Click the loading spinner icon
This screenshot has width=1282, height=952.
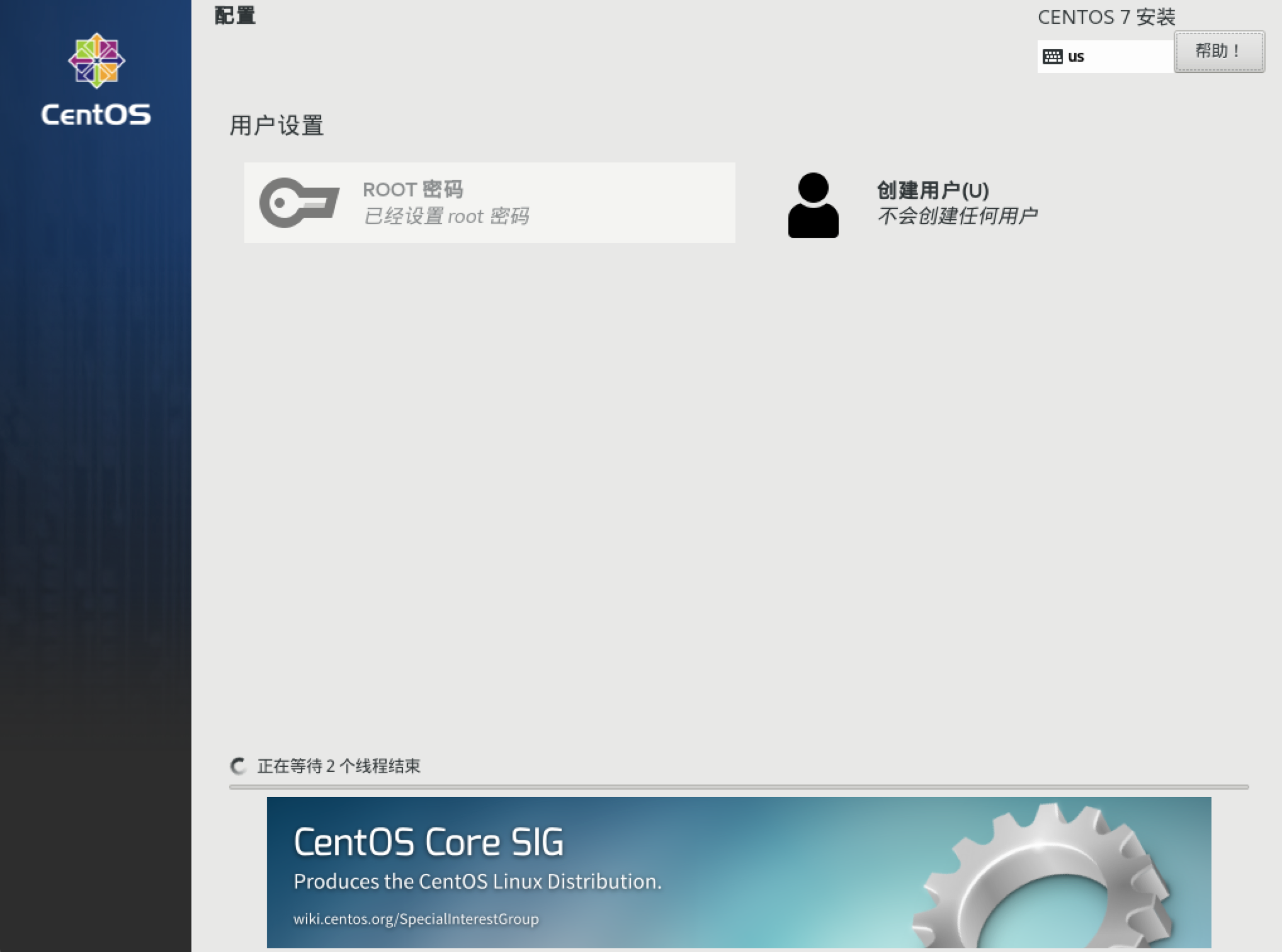[x=238, y=766]
